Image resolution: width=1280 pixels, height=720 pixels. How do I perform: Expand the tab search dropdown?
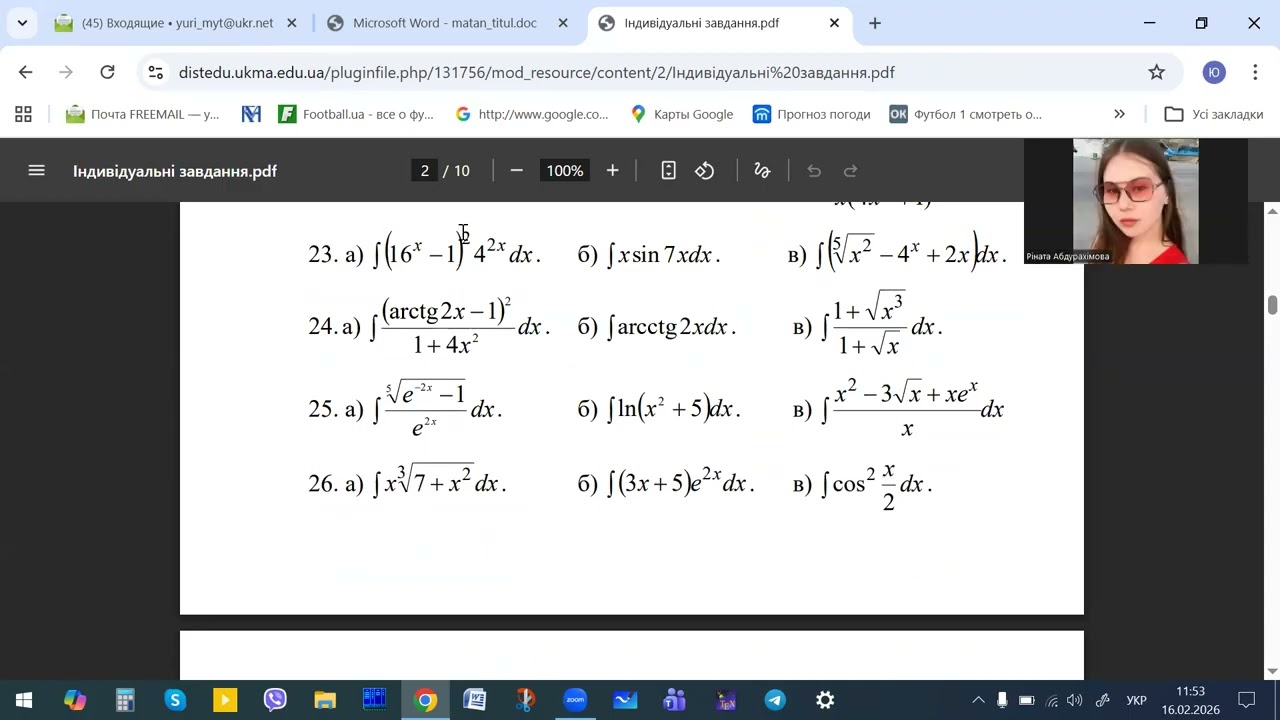[x=22, y=23]
